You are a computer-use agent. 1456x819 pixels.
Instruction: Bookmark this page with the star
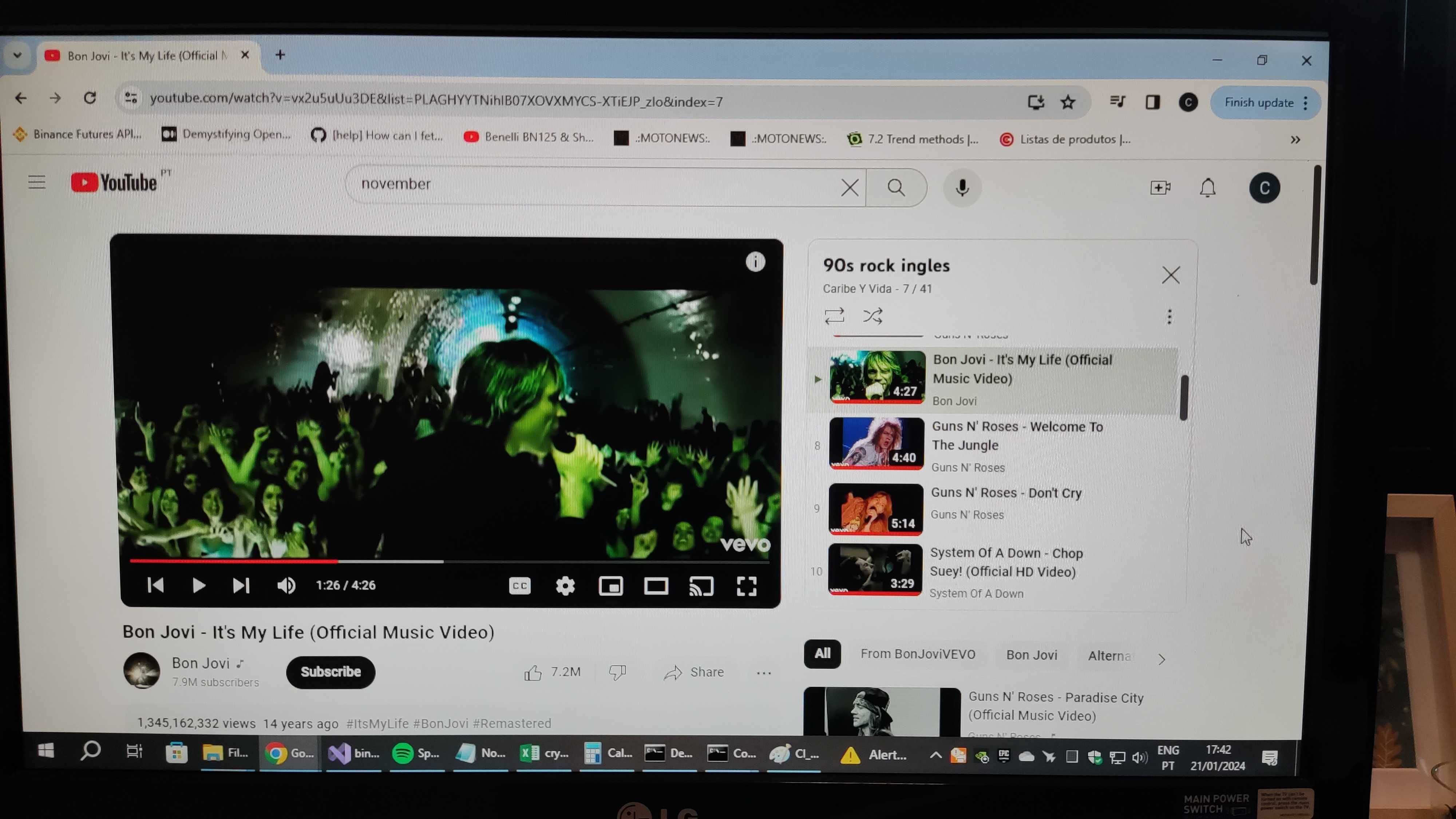pos(1067,102)
